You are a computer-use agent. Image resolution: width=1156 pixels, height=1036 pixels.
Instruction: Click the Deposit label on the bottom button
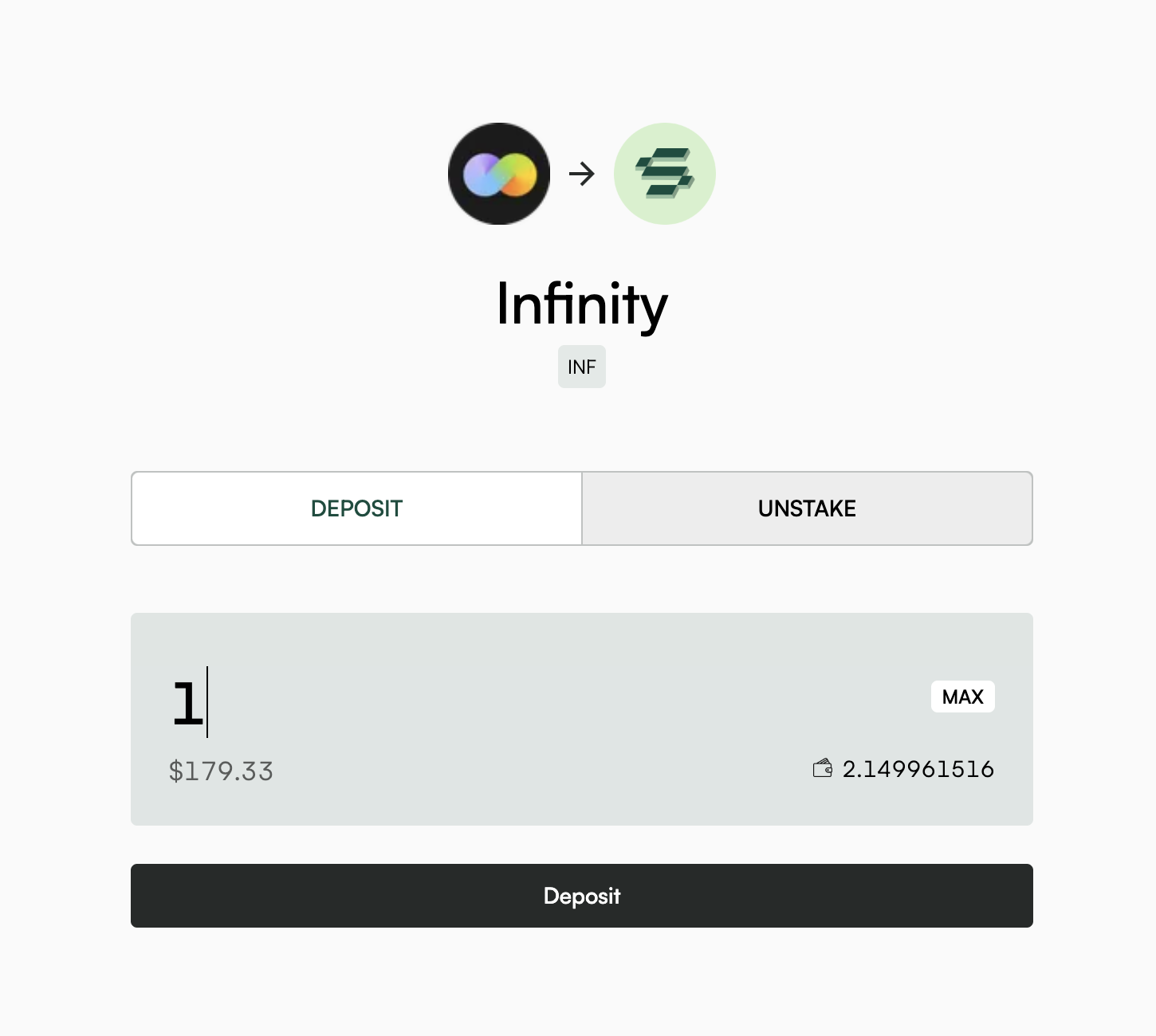tap(582, 896)
